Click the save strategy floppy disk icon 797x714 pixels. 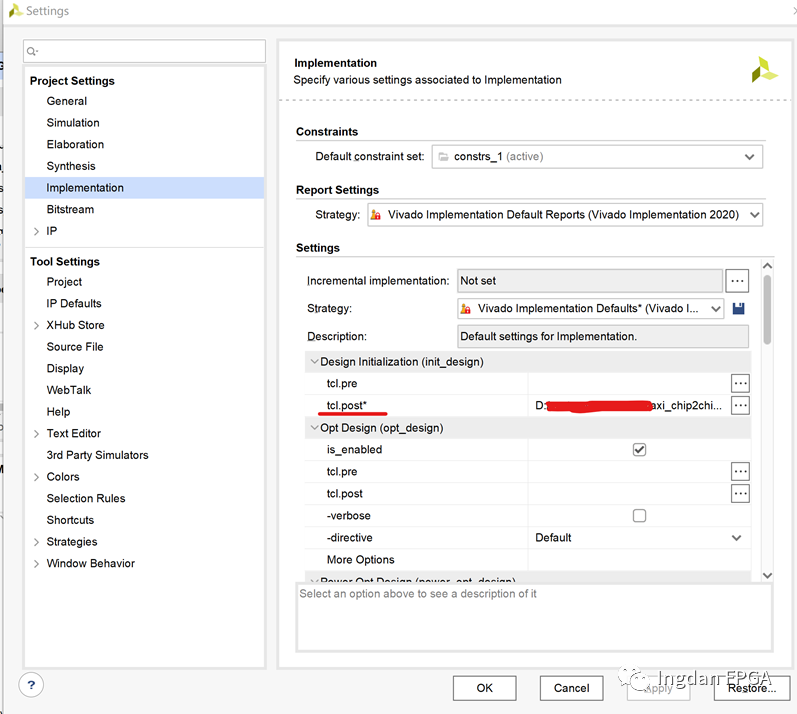tap(739, 309)
